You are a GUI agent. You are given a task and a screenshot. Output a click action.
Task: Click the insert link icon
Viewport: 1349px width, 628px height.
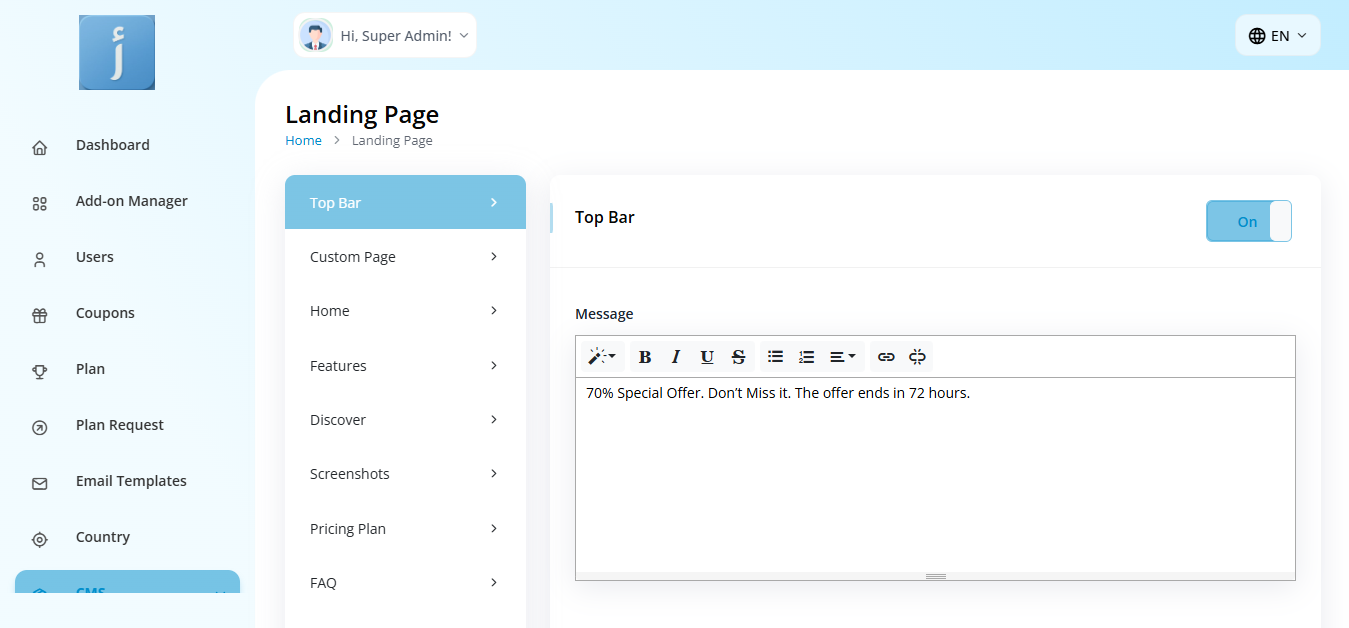[x=886, y=357]
